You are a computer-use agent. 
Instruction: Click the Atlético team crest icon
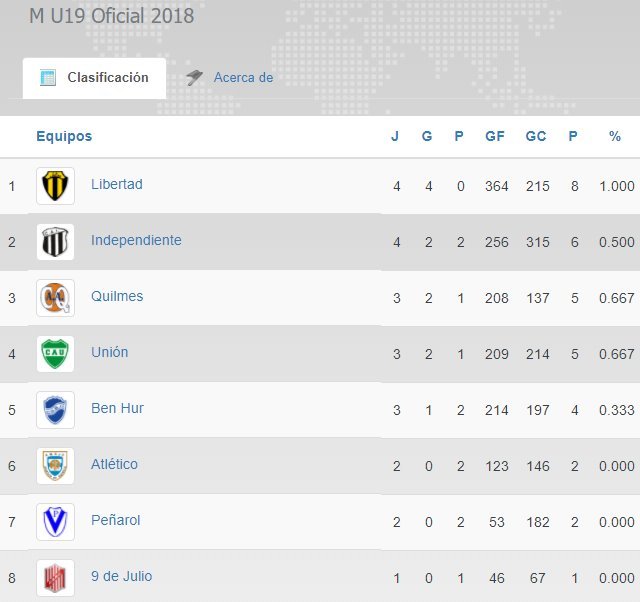(55, 466)
